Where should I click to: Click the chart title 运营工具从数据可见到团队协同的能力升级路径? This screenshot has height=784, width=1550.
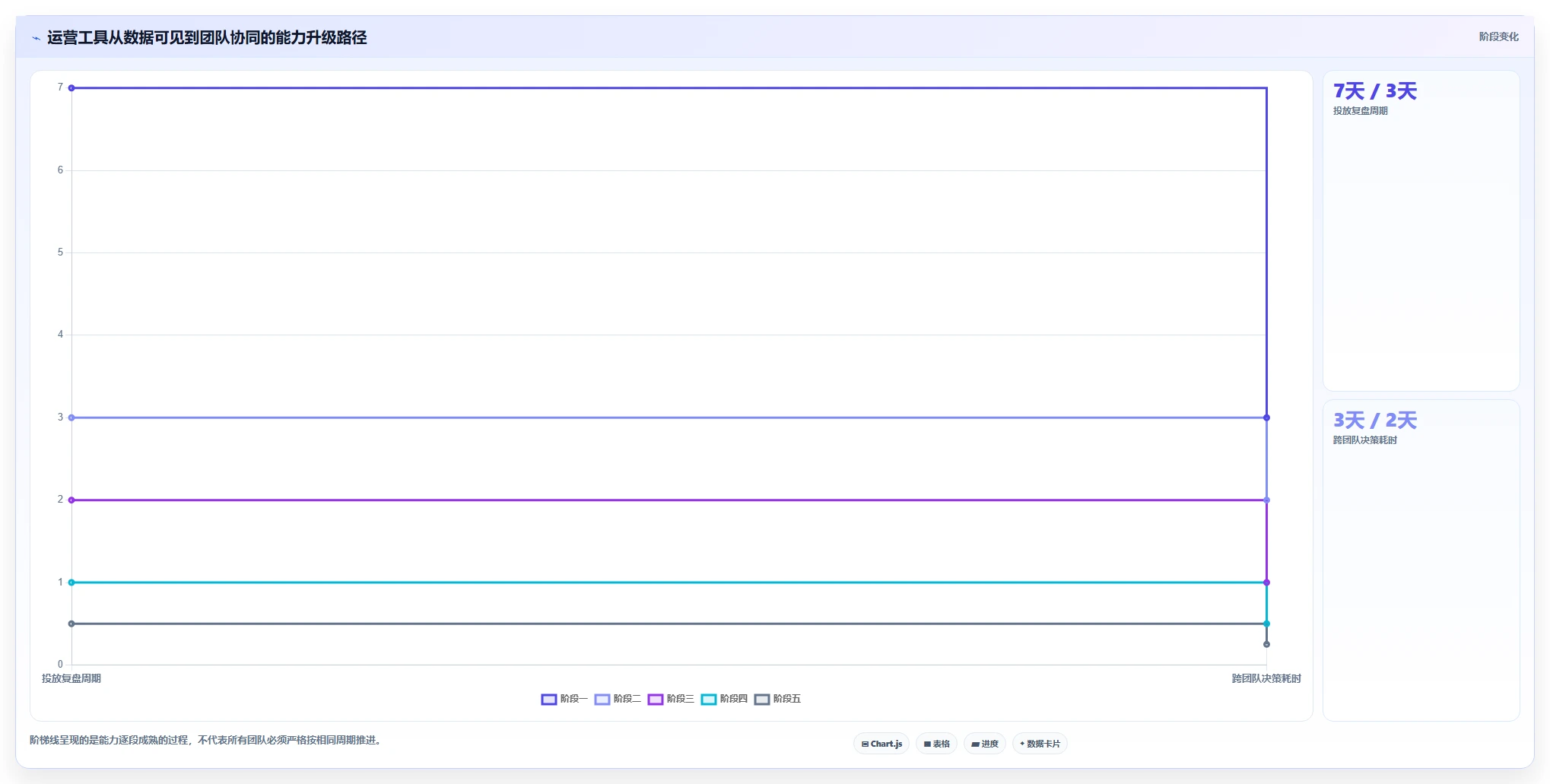[x=207, y=37]
